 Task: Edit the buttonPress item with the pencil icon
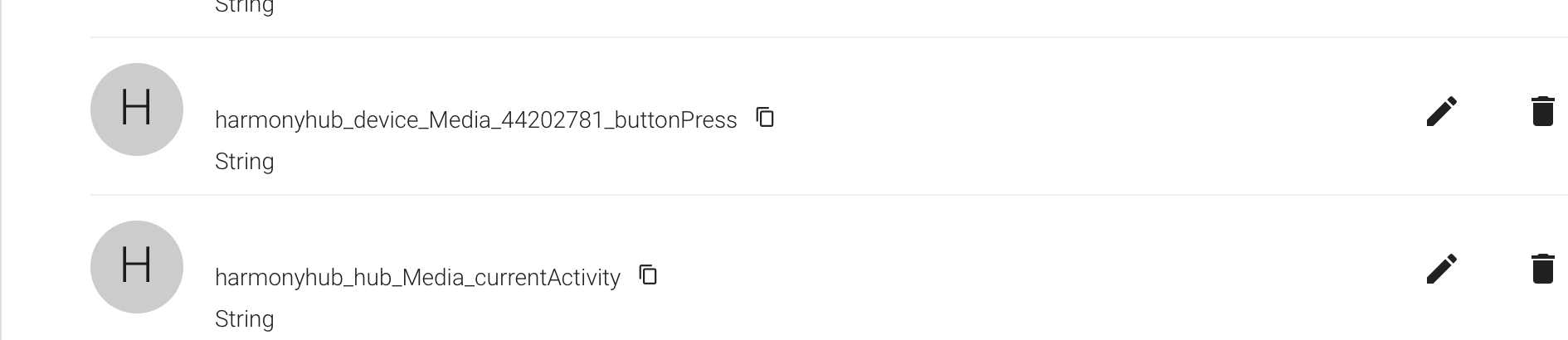1441,111
